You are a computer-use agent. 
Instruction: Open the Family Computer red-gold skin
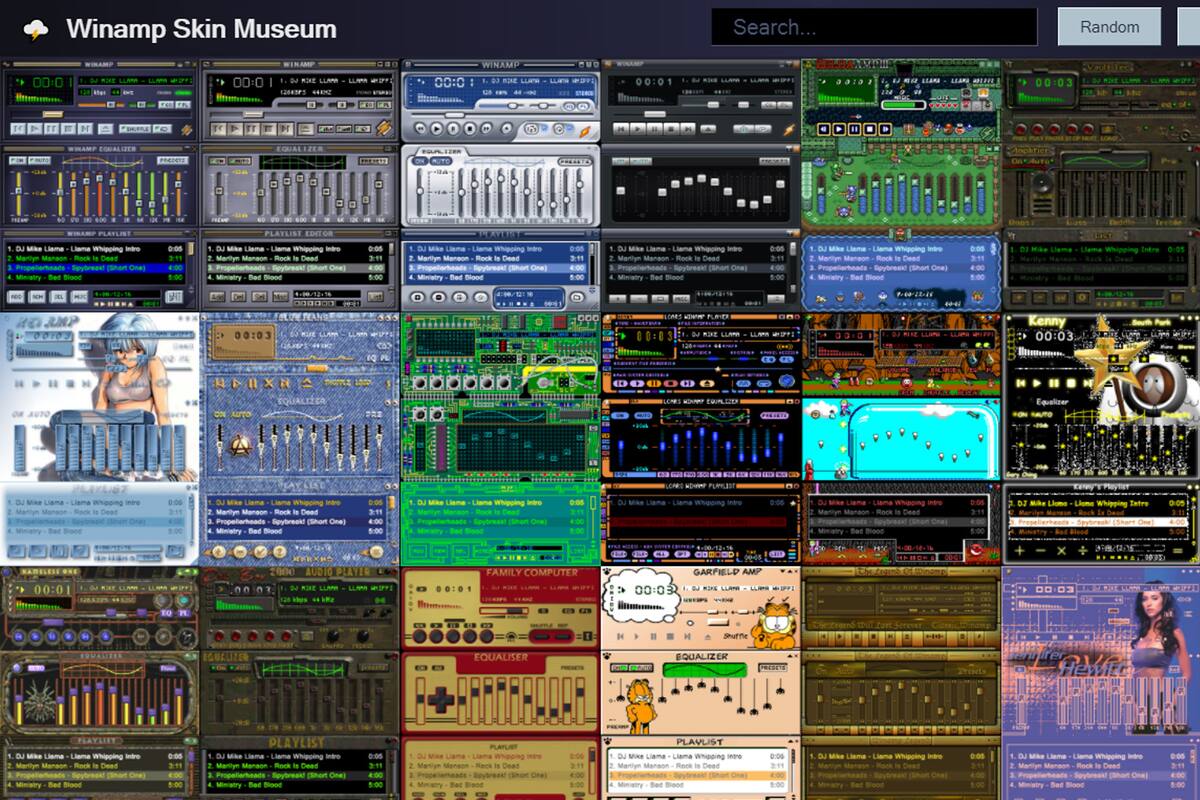coord(500,684)
